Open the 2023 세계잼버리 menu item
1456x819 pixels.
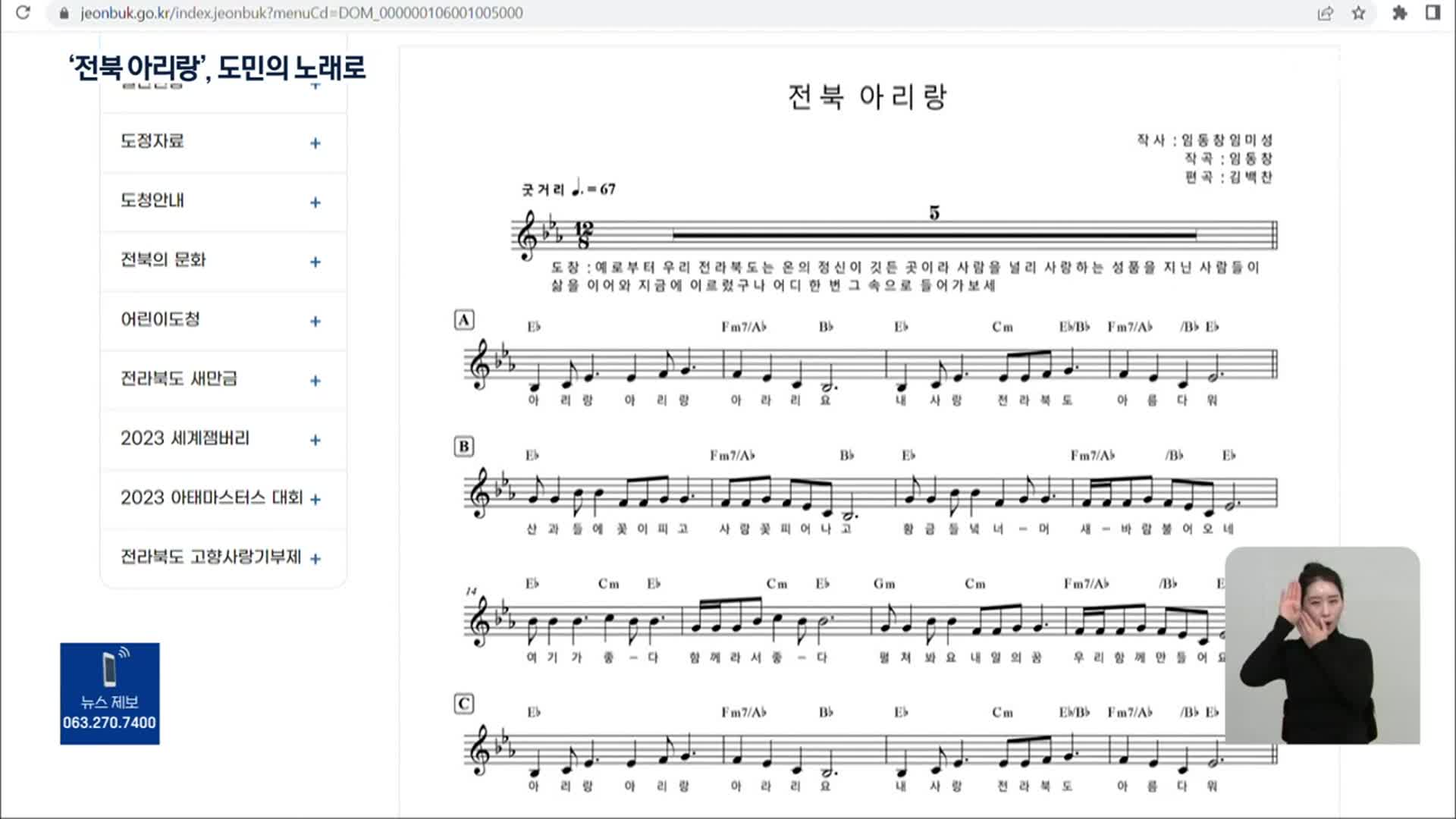click(x=185, y=438)
